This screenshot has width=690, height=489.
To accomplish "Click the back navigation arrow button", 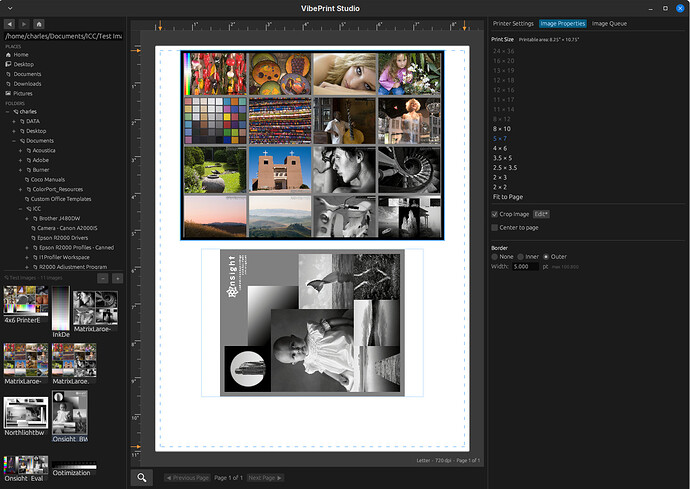I will tap(10, 24).
